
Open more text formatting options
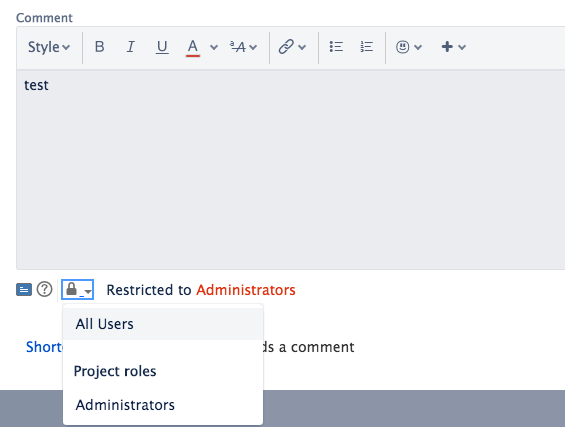point(244,47)
